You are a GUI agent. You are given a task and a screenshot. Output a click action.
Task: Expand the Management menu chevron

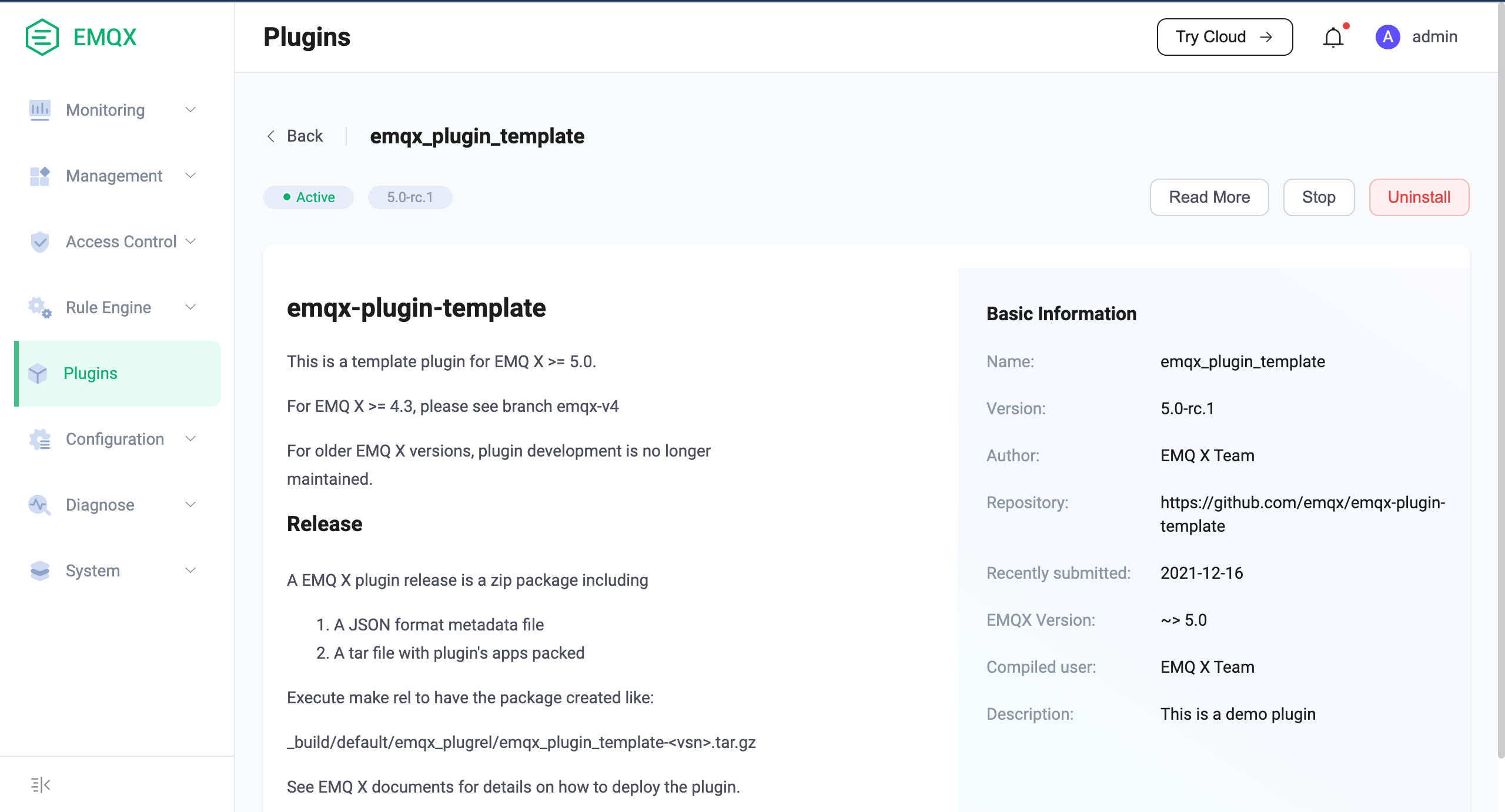point(190,176)
